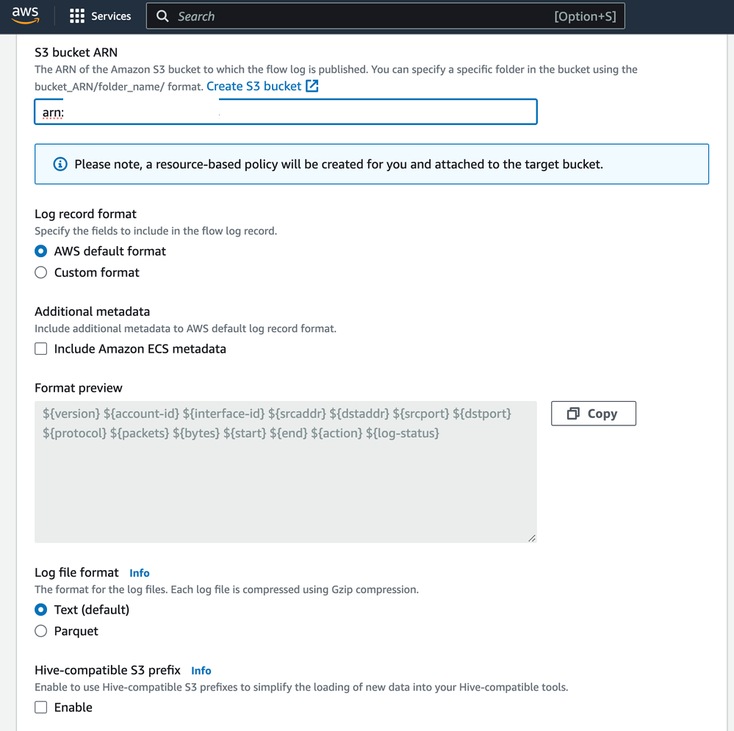Select Parquet log file format
734x731 pixels.
(x=41, y=631)
